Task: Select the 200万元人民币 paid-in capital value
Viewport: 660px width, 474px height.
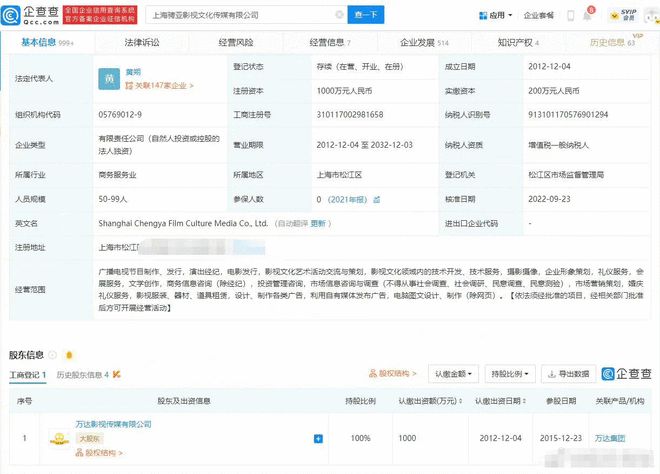Action: pos(554,91)
